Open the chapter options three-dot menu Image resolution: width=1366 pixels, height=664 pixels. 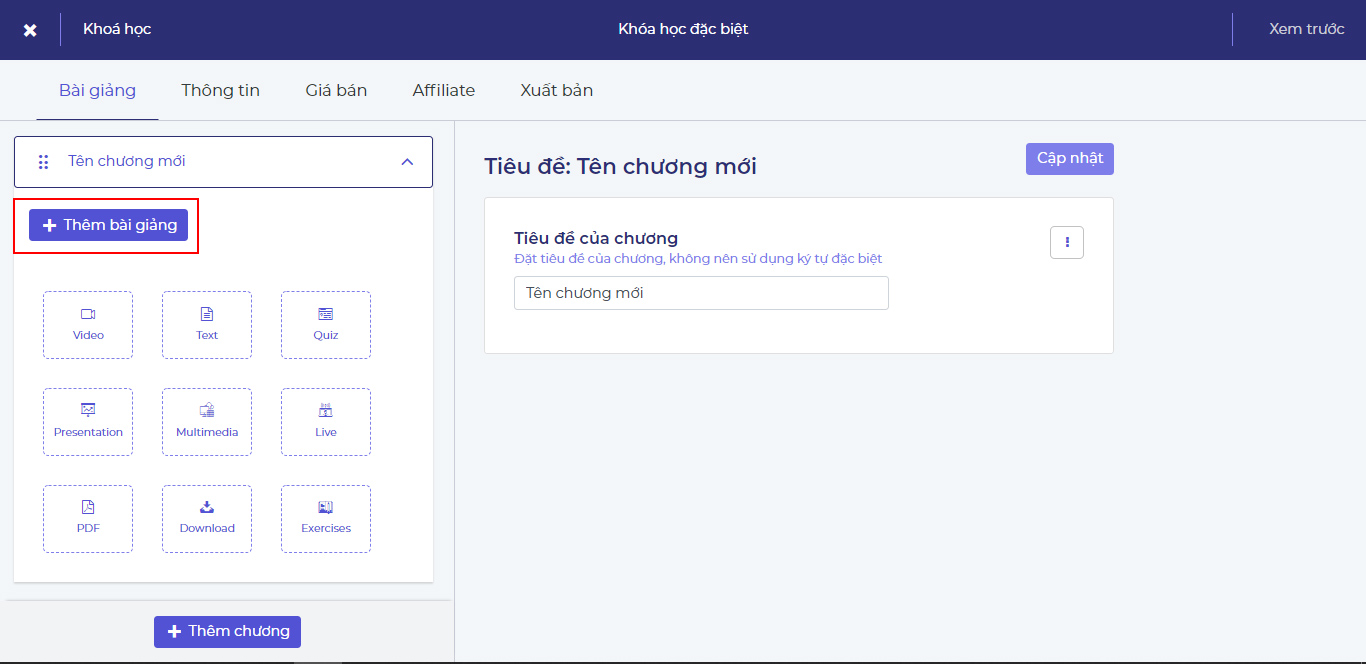1066,242
